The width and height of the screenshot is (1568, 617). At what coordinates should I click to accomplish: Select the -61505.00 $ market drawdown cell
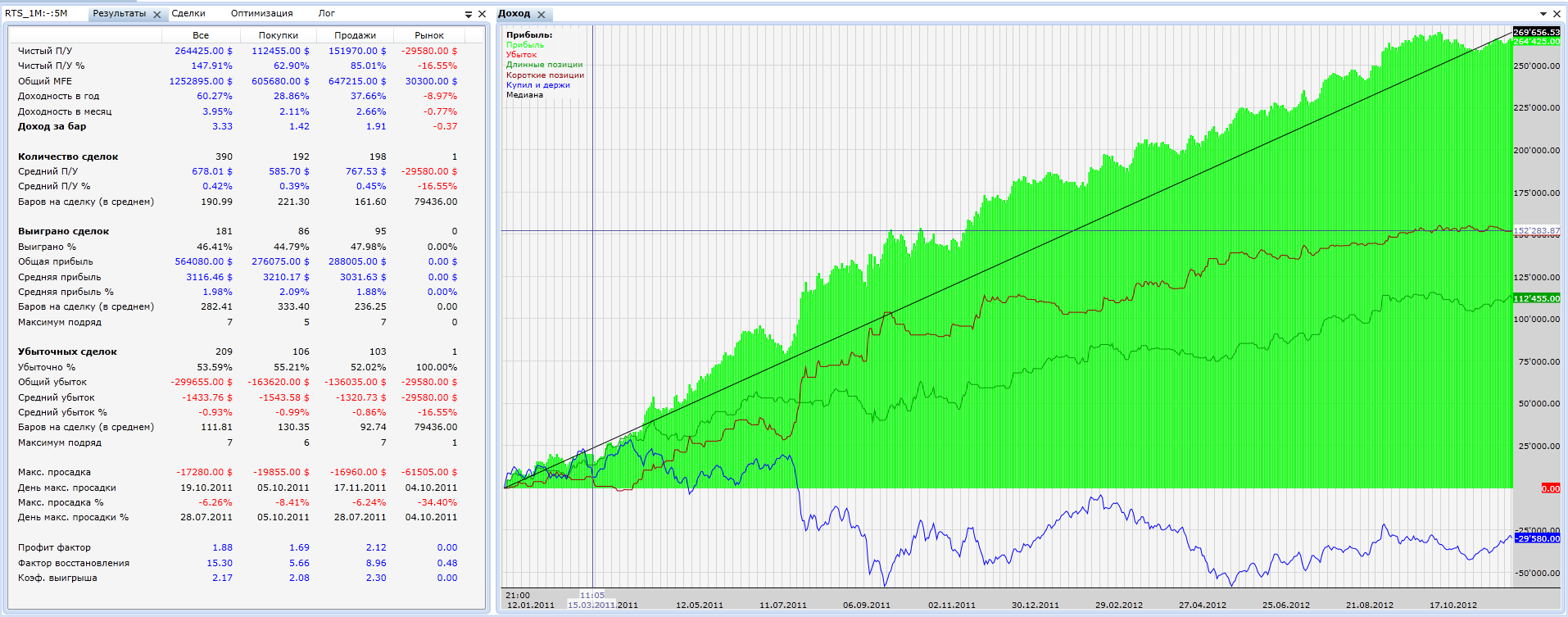point(429,472)
